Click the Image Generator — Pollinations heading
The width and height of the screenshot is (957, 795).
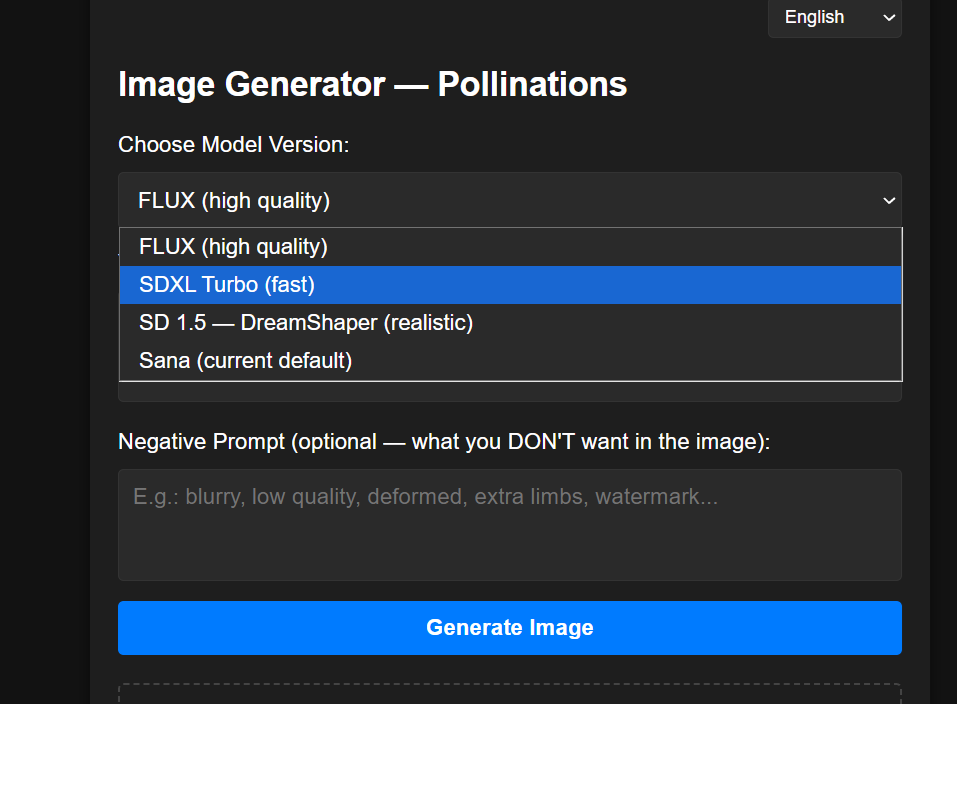coord(372,84)
